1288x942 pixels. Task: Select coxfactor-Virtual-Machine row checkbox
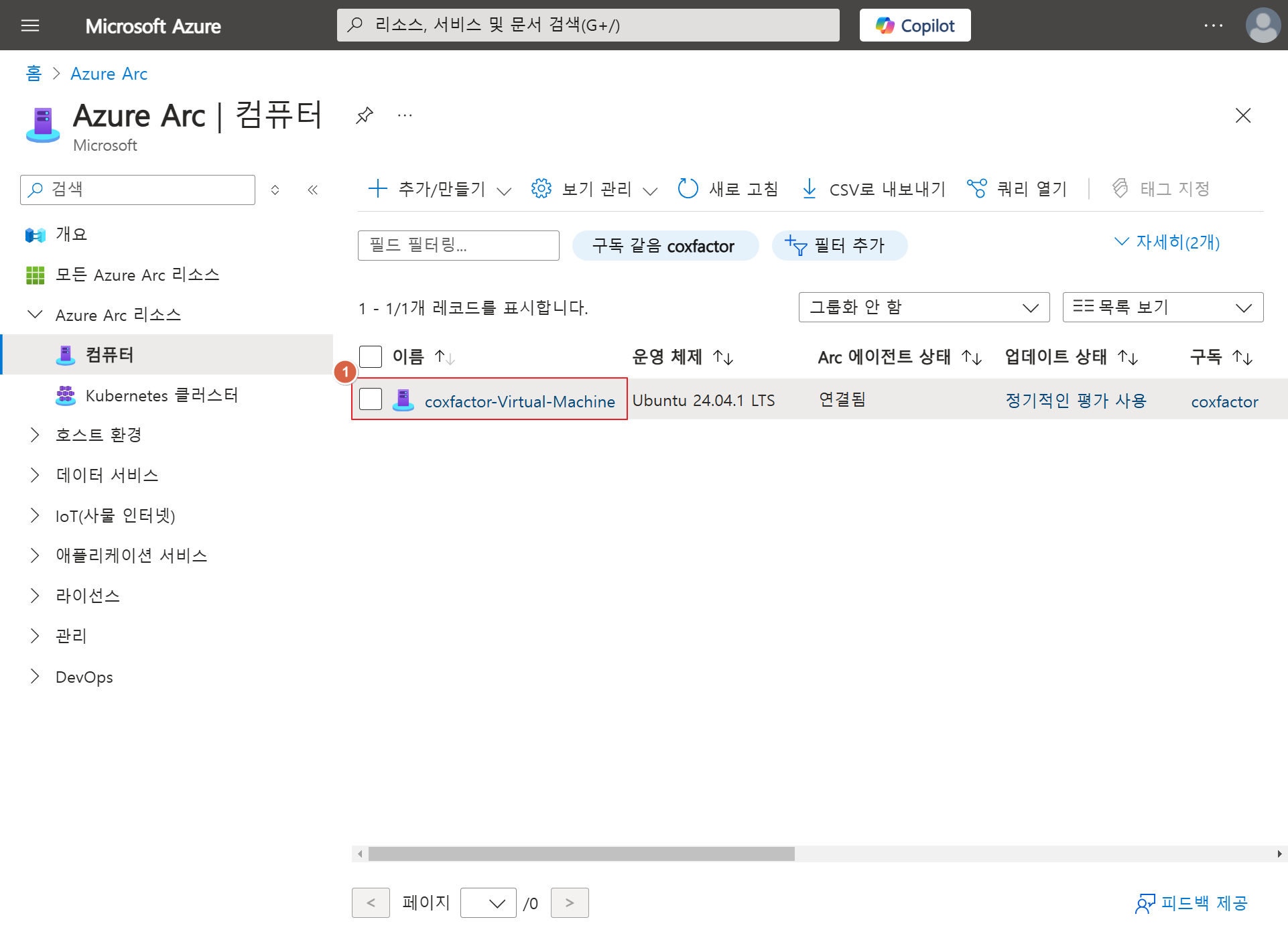[x=371, y=399]
